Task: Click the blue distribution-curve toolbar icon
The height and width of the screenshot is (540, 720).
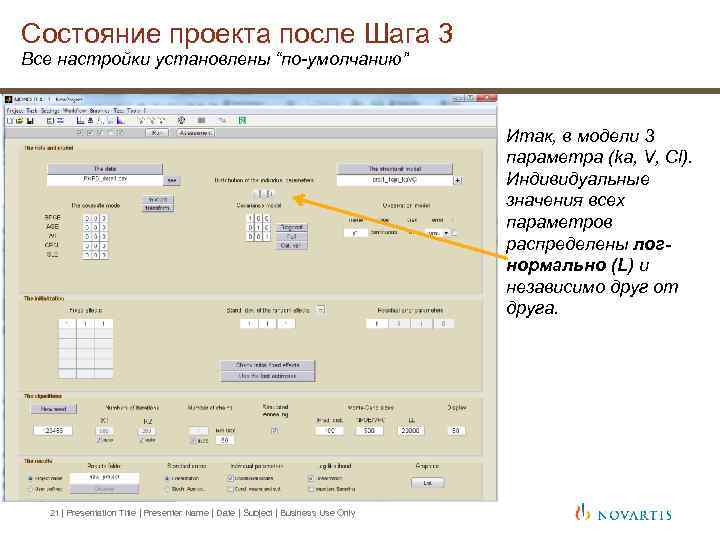Action: pos(120,120)
